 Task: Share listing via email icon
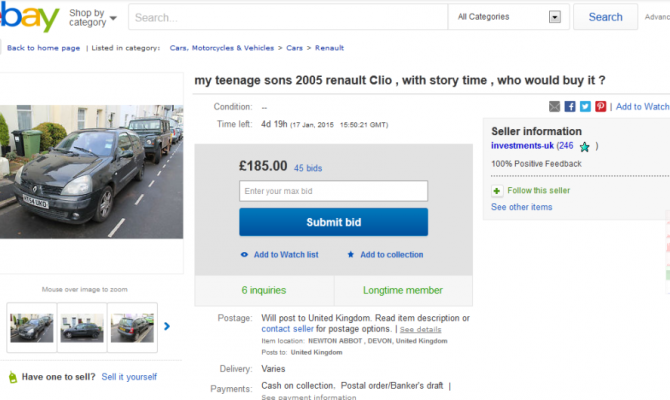point(555,107)
